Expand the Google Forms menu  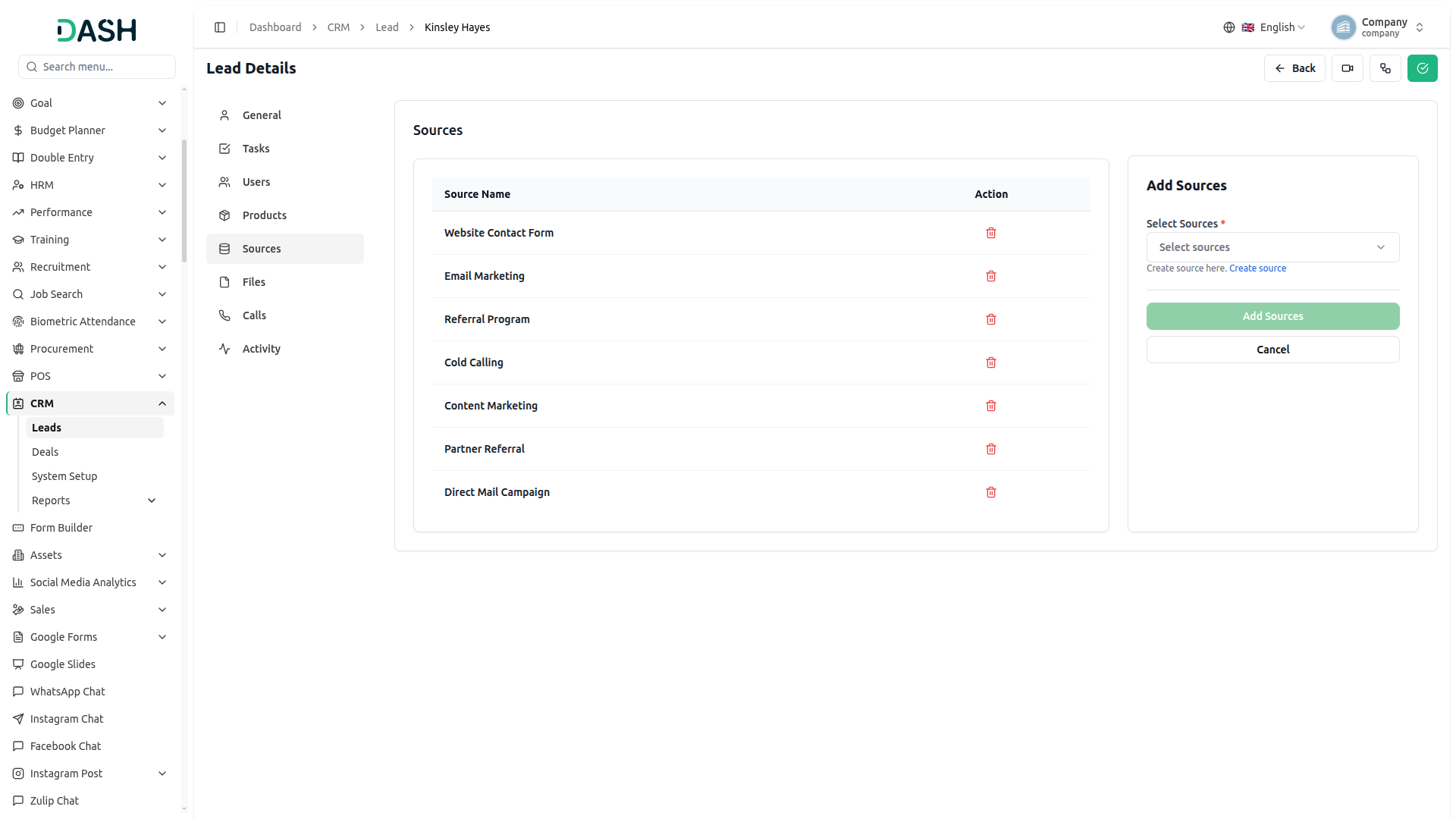[91, 637]
